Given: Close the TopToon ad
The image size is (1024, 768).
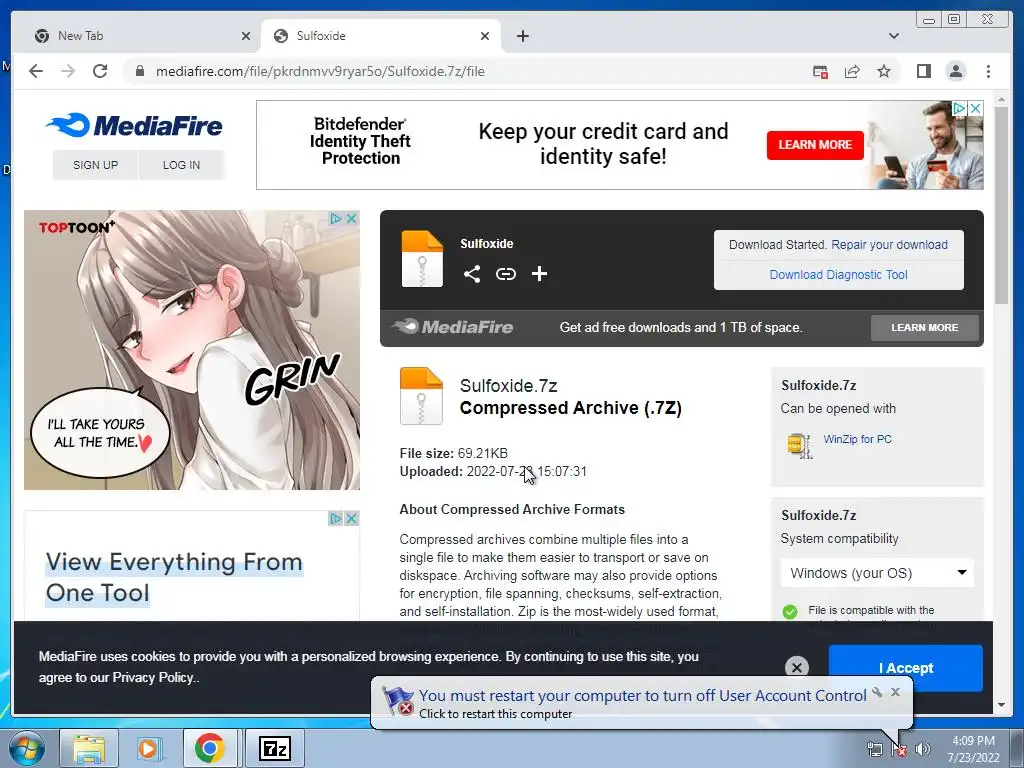Looking at the screenshot, I should click(x=351, y=218).
